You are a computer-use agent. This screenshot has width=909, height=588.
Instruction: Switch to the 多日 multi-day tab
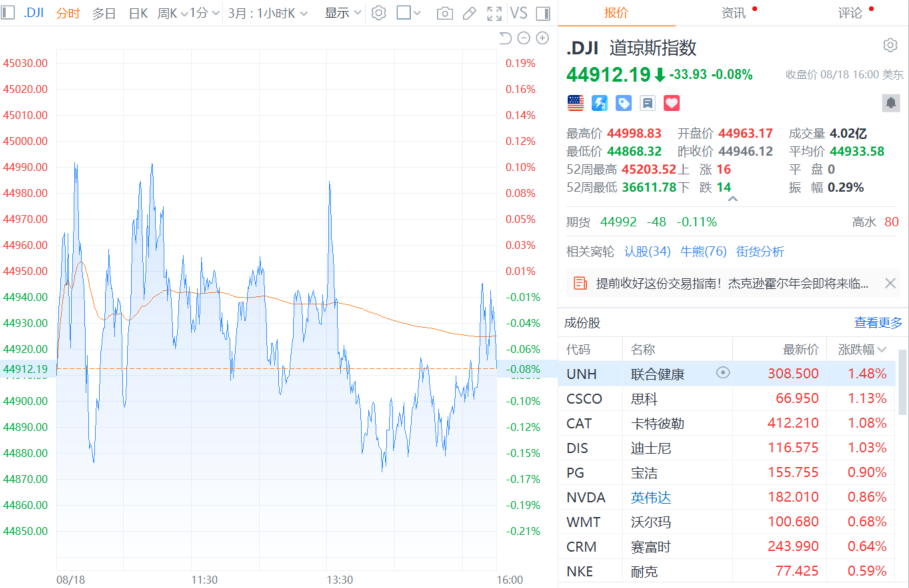[104, 13]
